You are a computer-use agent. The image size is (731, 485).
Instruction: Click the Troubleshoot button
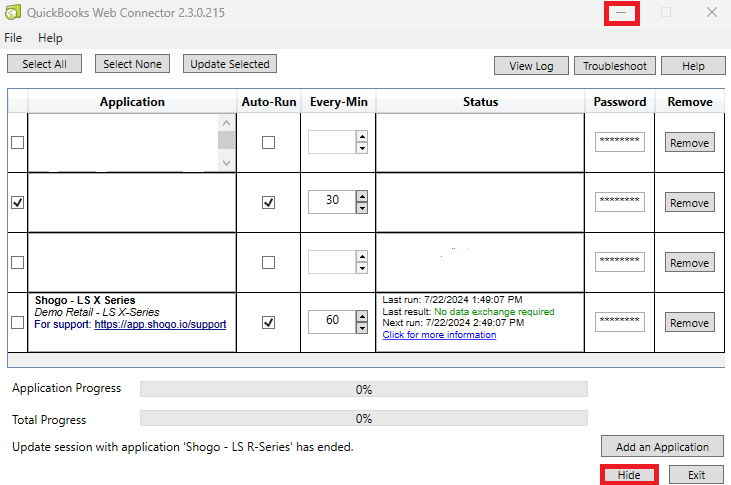[614, 66]
